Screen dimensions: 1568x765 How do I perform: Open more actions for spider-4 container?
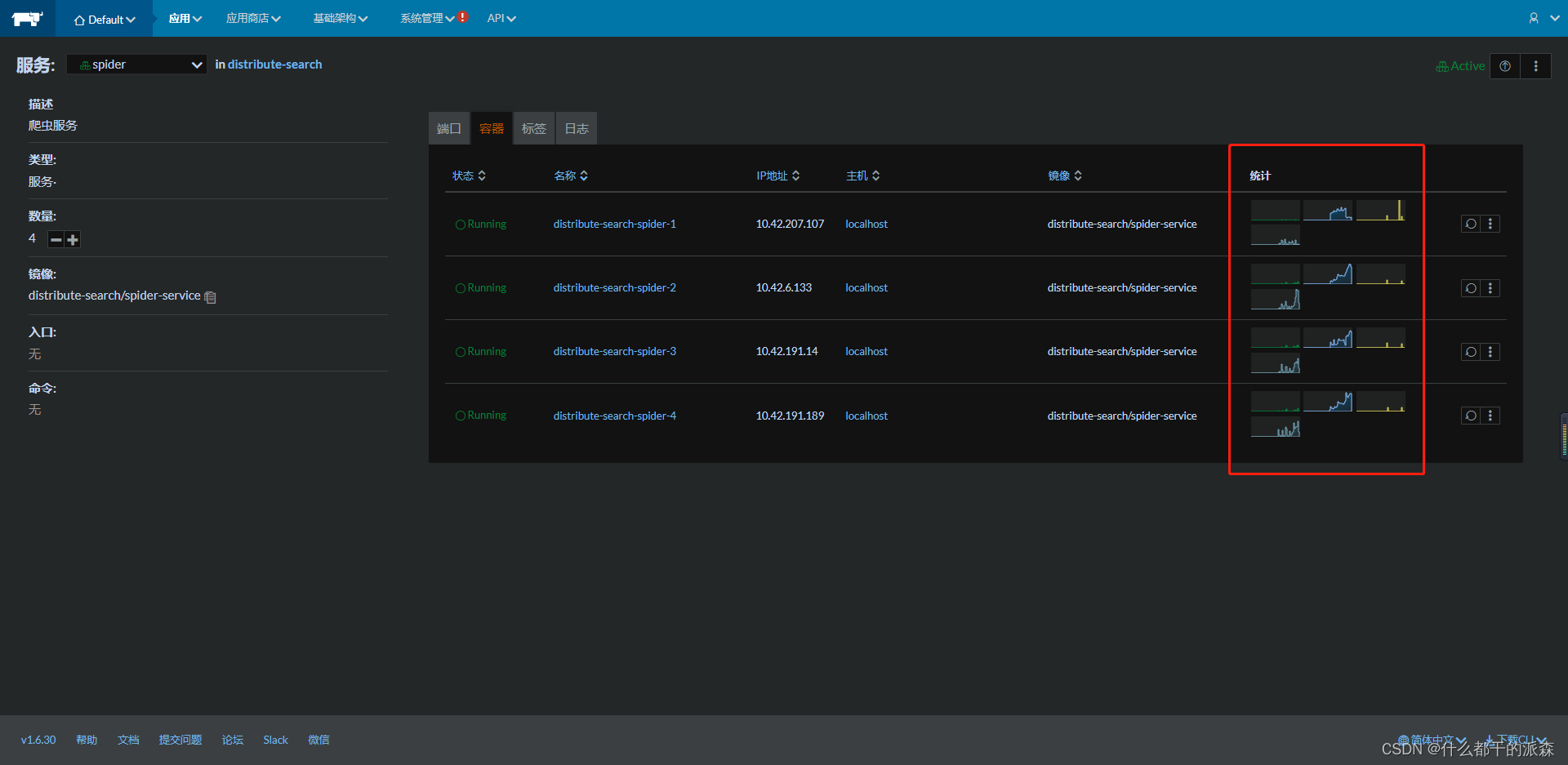point(1490,416)
